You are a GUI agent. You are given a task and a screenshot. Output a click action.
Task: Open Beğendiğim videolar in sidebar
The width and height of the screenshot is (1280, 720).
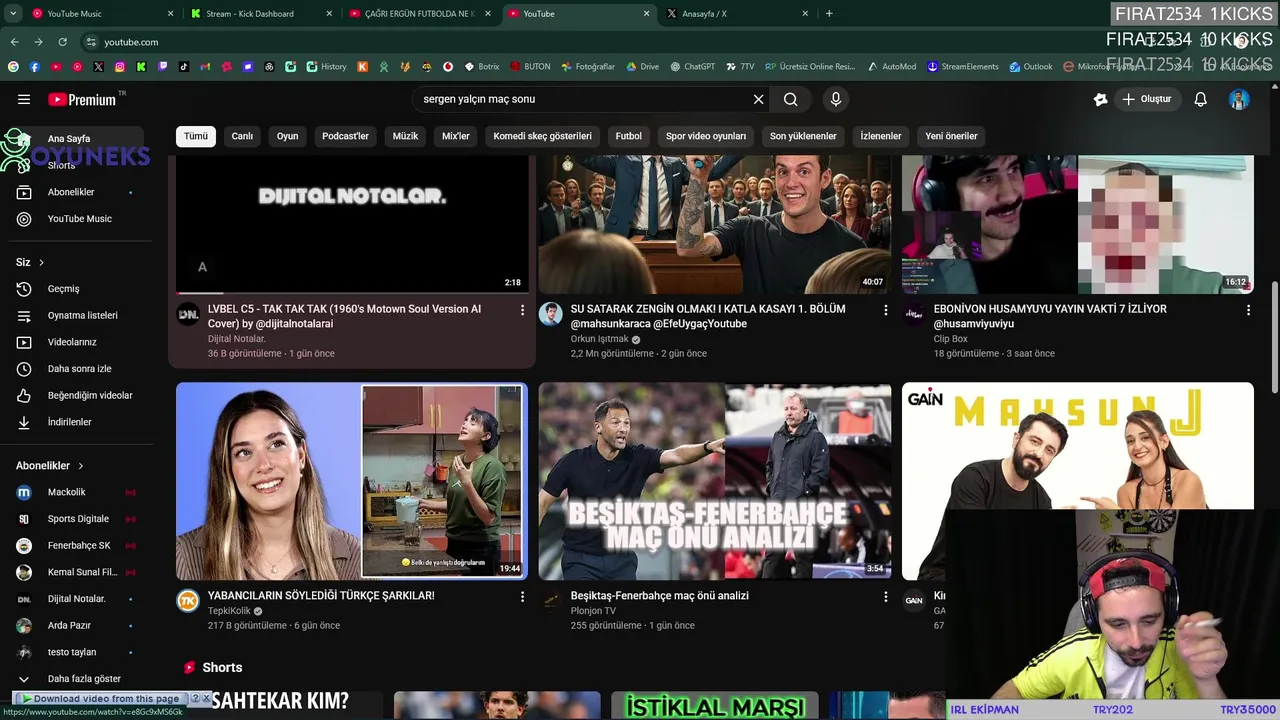pyautogui.click(x=76, y=395)
